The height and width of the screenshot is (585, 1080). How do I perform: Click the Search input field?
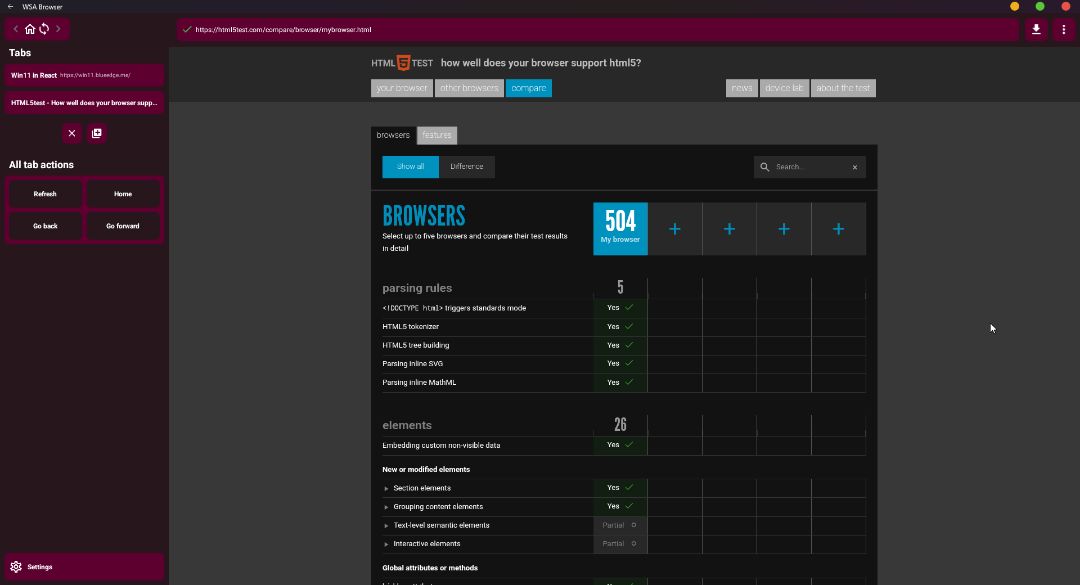[811, 167]
